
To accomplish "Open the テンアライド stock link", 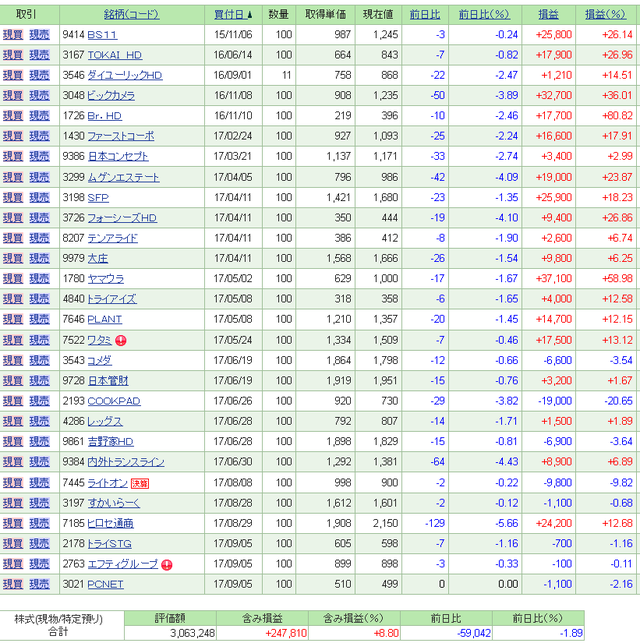I will (113, 238).
